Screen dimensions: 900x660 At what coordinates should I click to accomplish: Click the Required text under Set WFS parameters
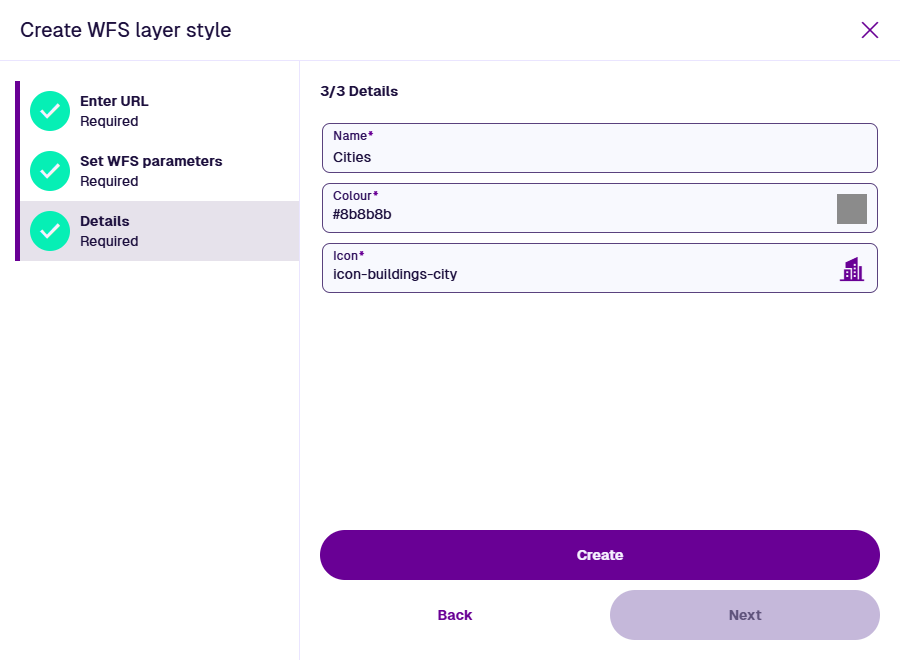click(x=109, y=181)
